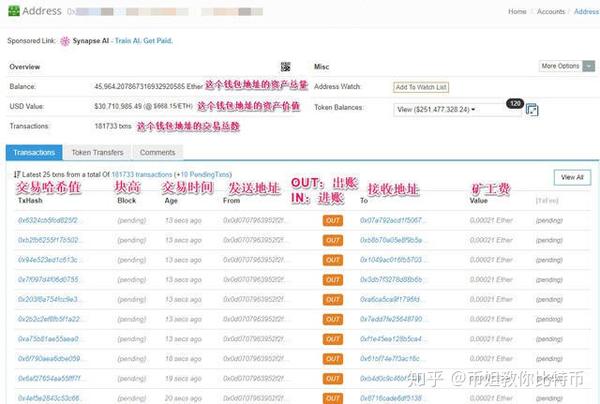
Task: Click the Address Watch label
Action: tap(337, 86)
